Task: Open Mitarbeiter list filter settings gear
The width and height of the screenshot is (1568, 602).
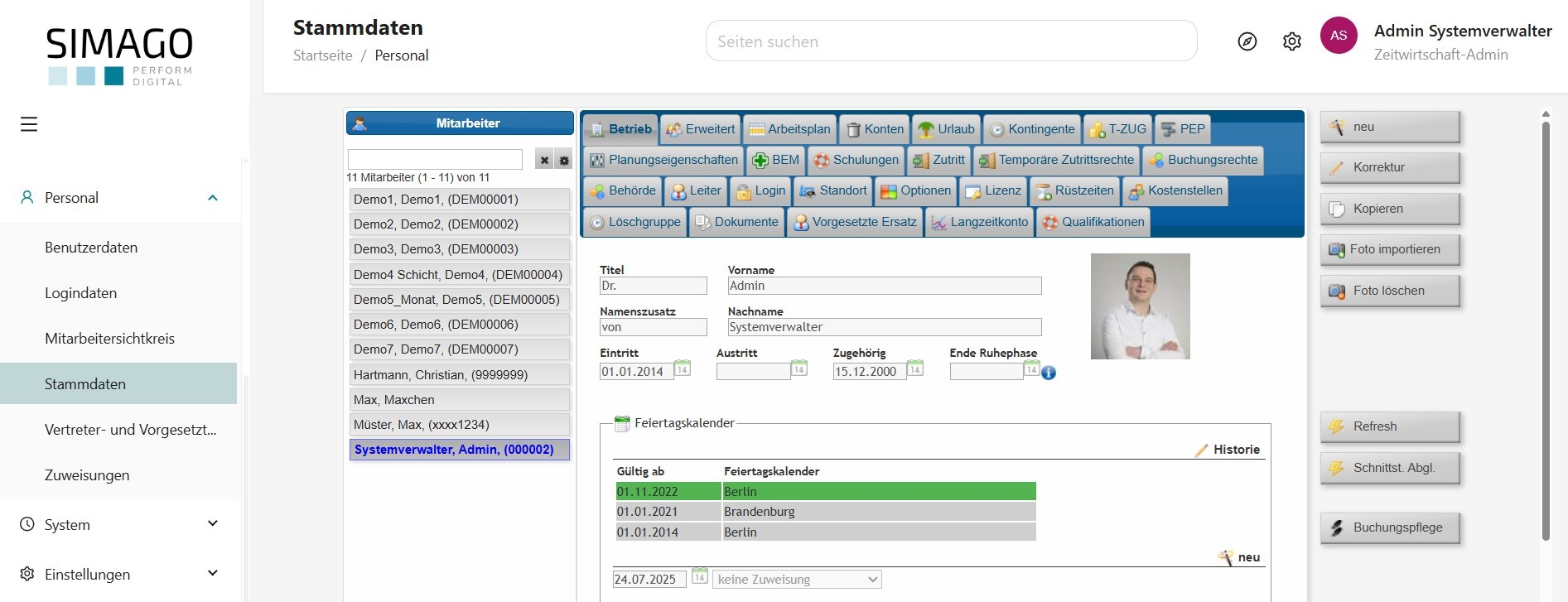Action: click(x=564, y=160)
